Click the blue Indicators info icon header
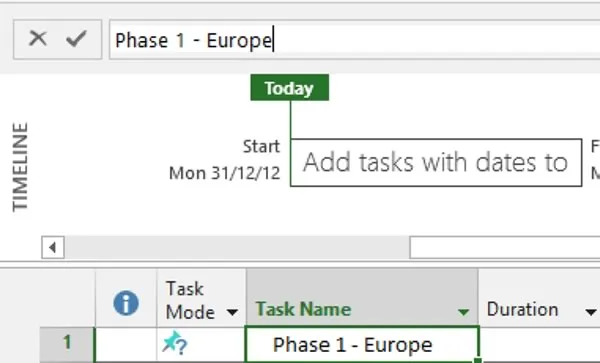 click(x=126, y=303)
